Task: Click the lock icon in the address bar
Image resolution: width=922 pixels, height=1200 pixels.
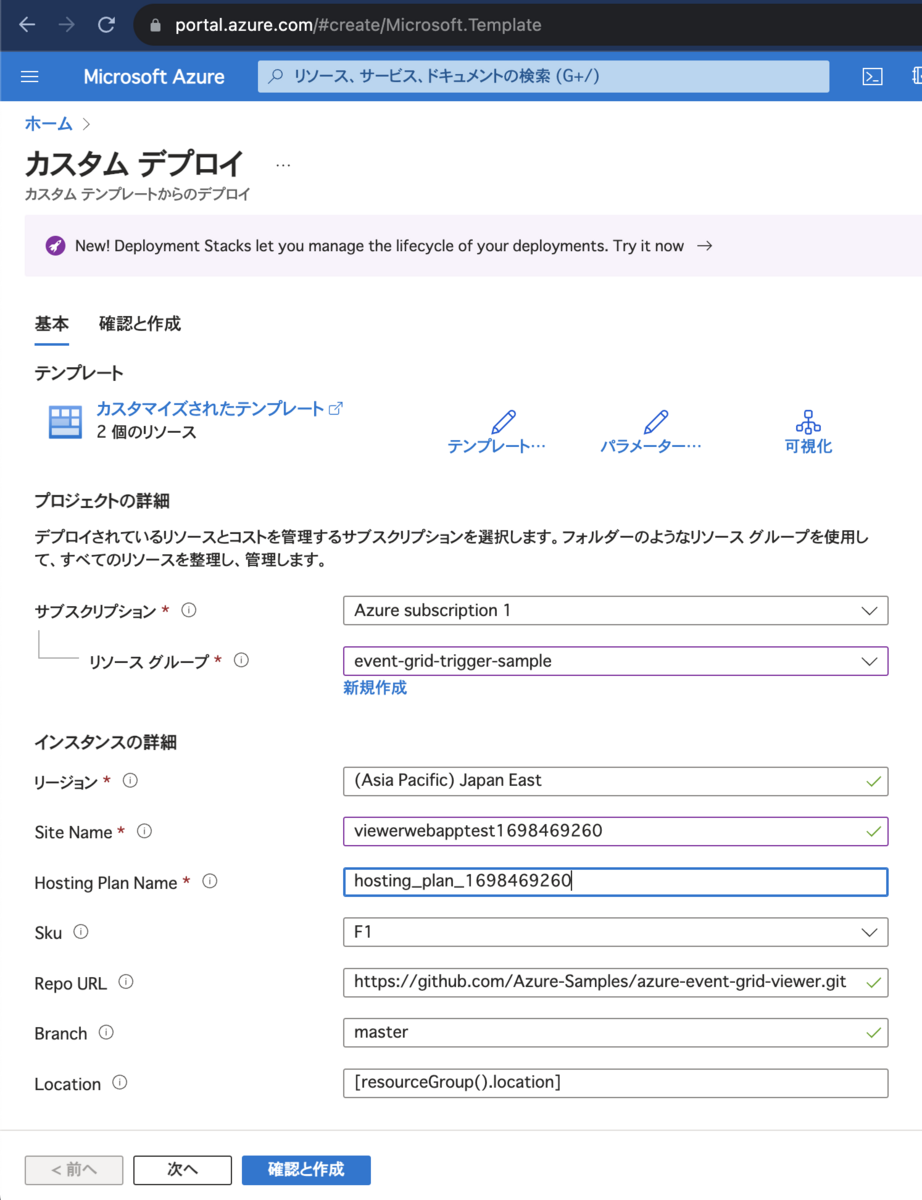Action: [x=155, y=26]
